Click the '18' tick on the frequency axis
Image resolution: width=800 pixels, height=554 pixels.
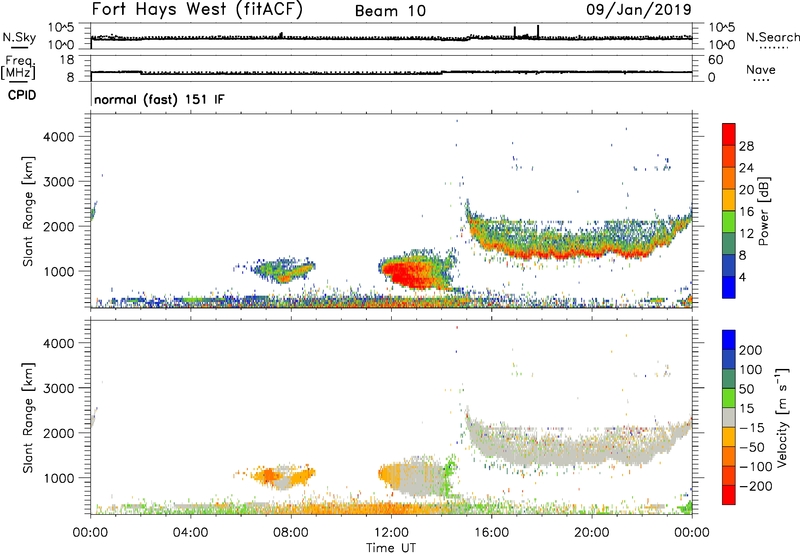[67, 60]
